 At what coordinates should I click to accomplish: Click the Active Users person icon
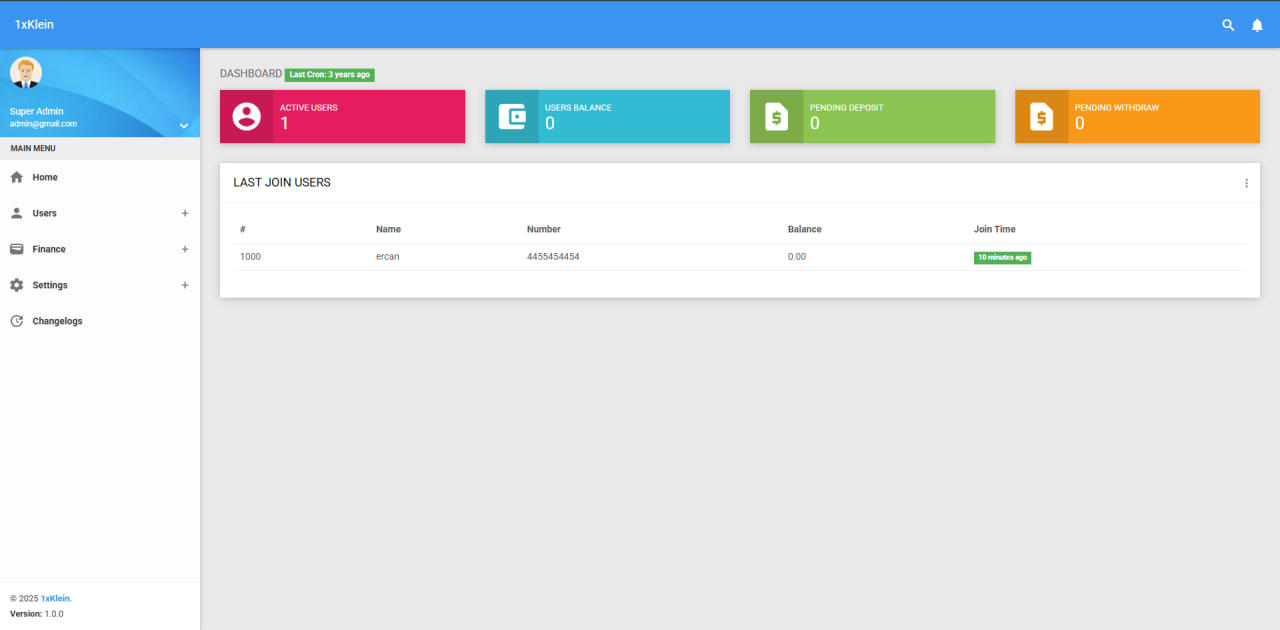tap(246, 117)
